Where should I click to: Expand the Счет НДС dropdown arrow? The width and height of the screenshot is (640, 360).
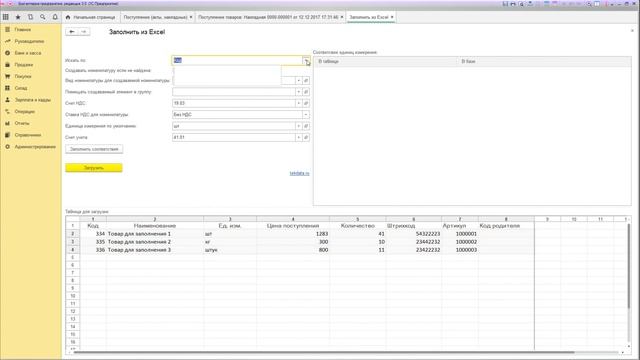click(298, 104)
